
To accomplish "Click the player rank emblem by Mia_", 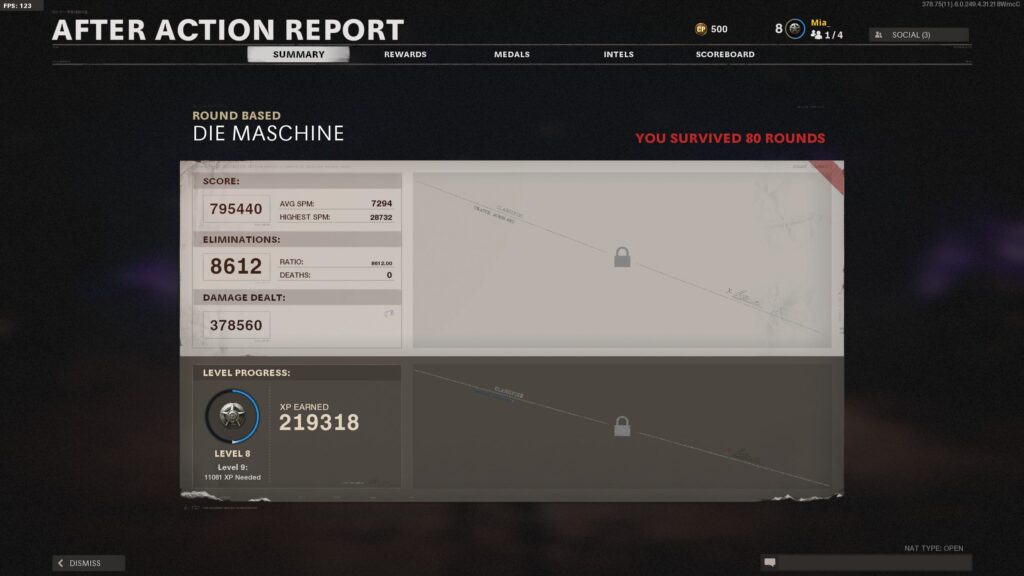I will pos(795,29).
